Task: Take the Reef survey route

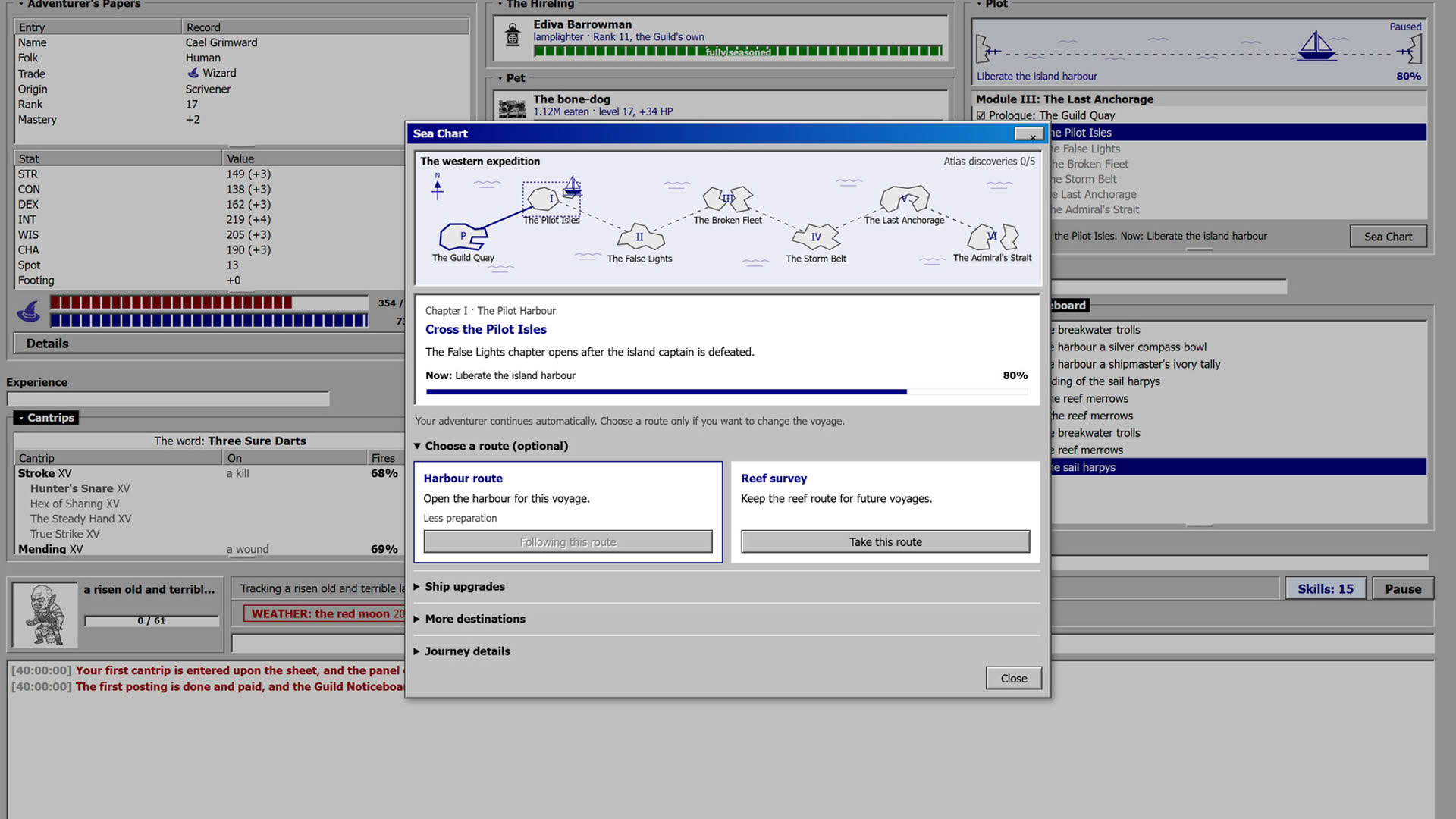Action: pos(885,541)
